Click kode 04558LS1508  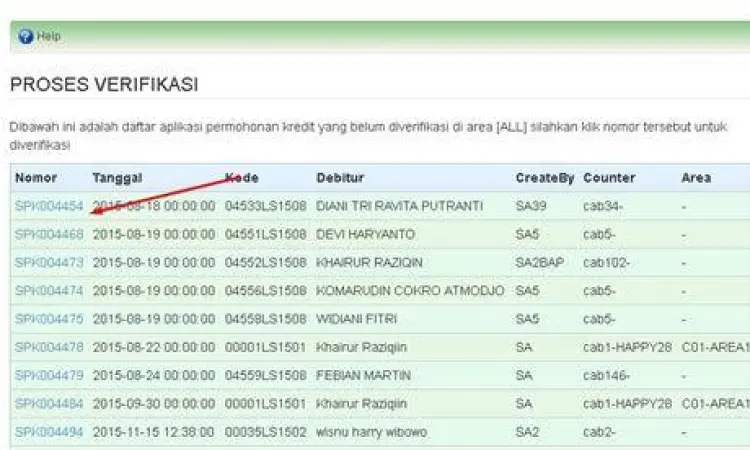pos(265,319)
